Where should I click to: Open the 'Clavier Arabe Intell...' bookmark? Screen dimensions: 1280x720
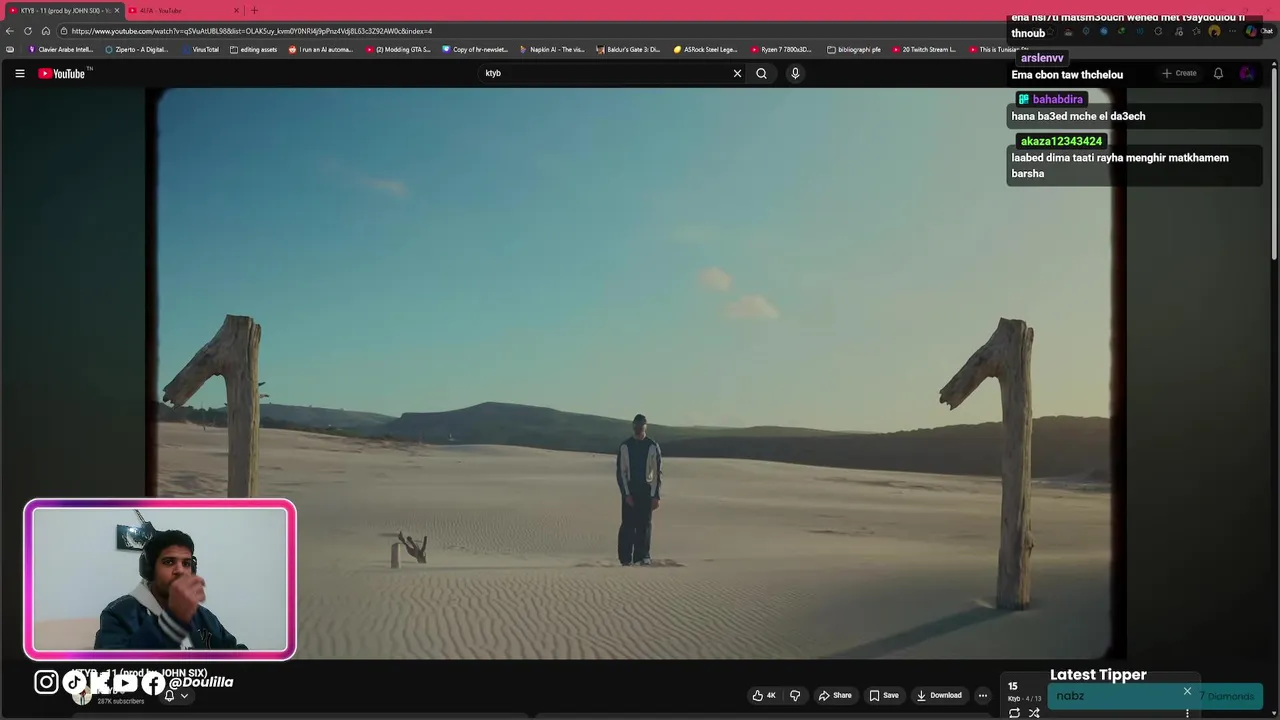61,49
